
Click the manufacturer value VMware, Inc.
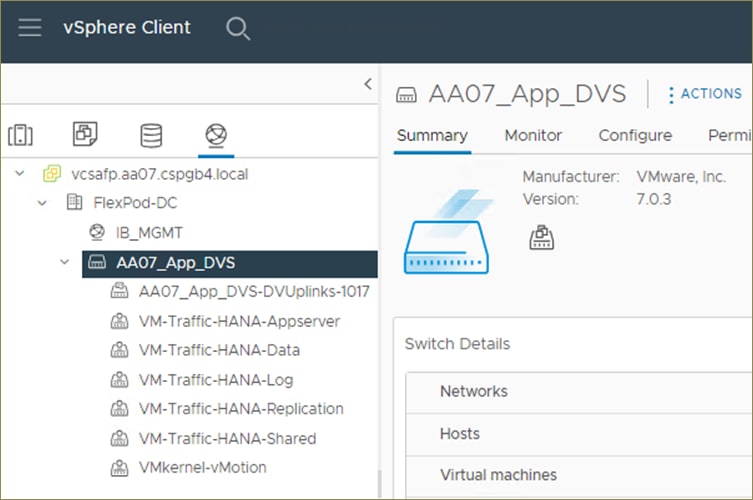(681, 177)
